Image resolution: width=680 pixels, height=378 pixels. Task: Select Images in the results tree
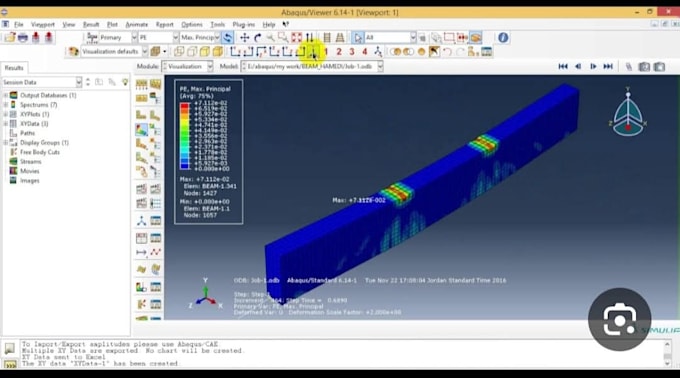tap(29, 181)
